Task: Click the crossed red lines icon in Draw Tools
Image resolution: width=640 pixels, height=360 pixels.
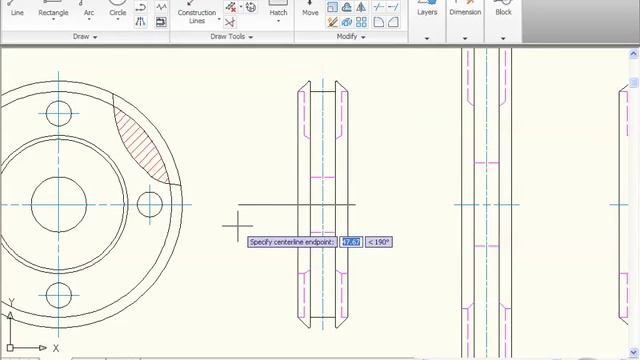Action: click(x=230, y=22)
